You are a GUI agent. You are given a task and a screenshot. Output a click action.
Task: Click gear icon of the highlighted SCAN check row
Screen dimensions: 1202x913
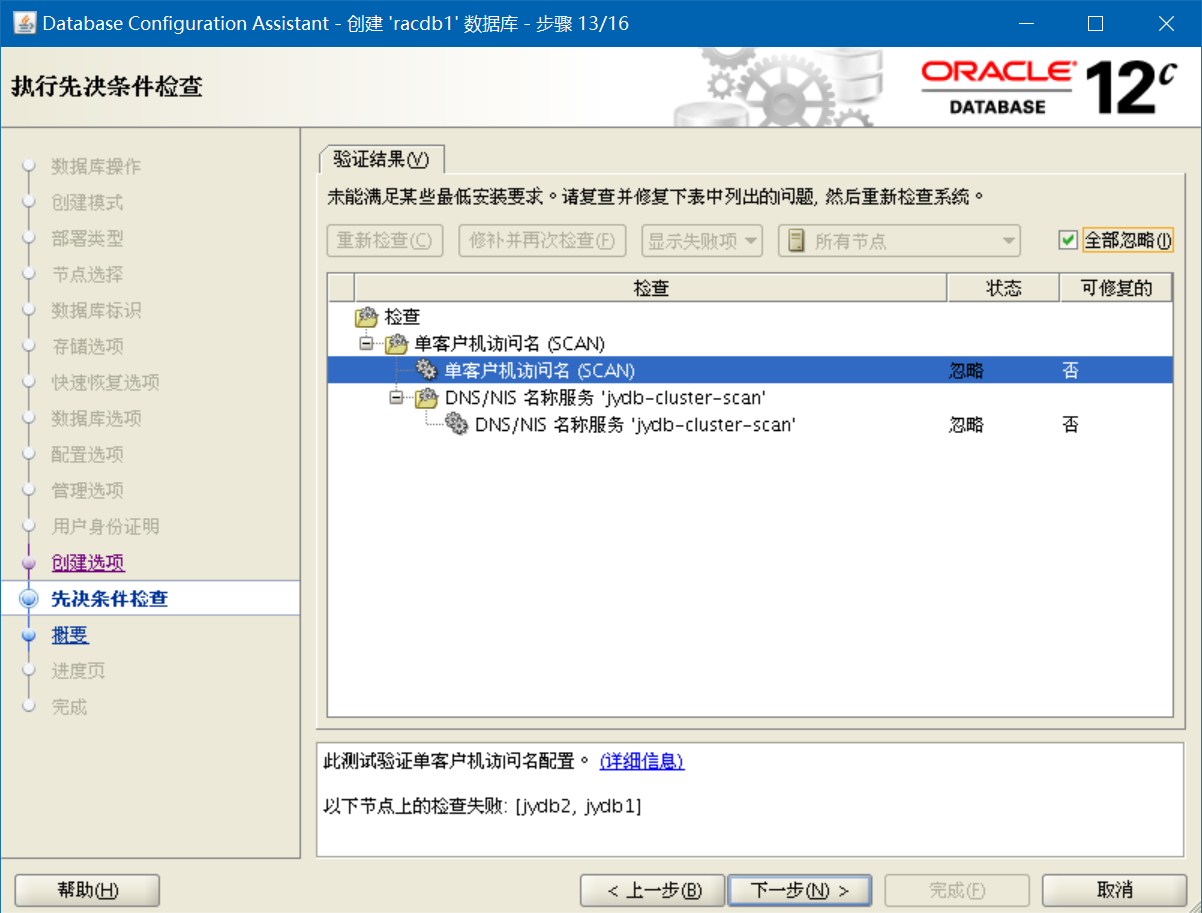tap(427, 371)
